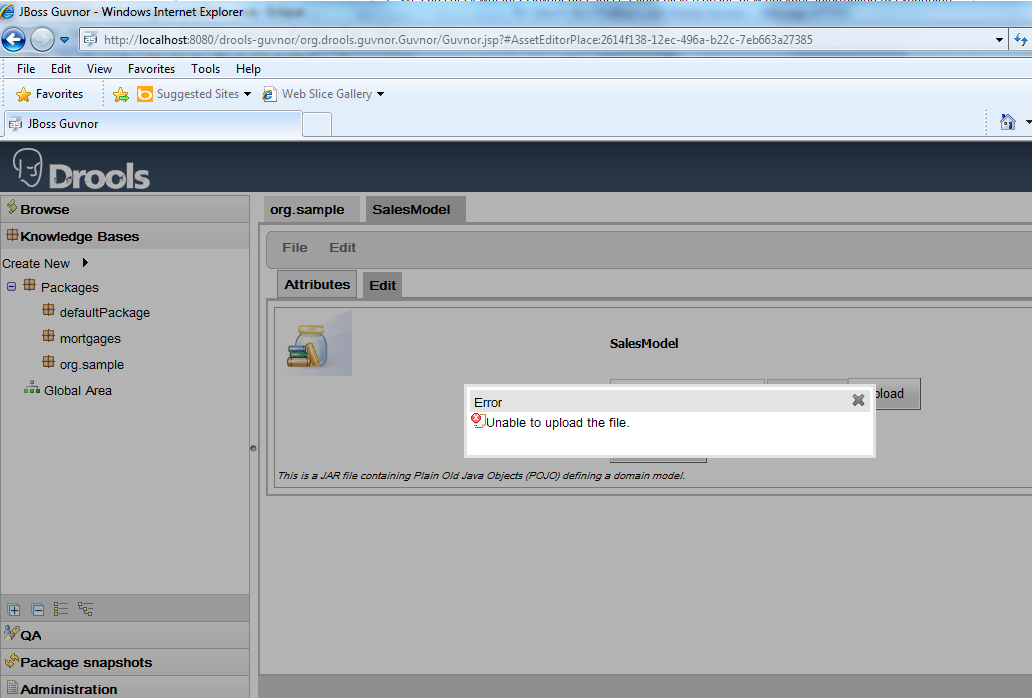
Task: Close the Error dialog
Action: click(858, 400)
